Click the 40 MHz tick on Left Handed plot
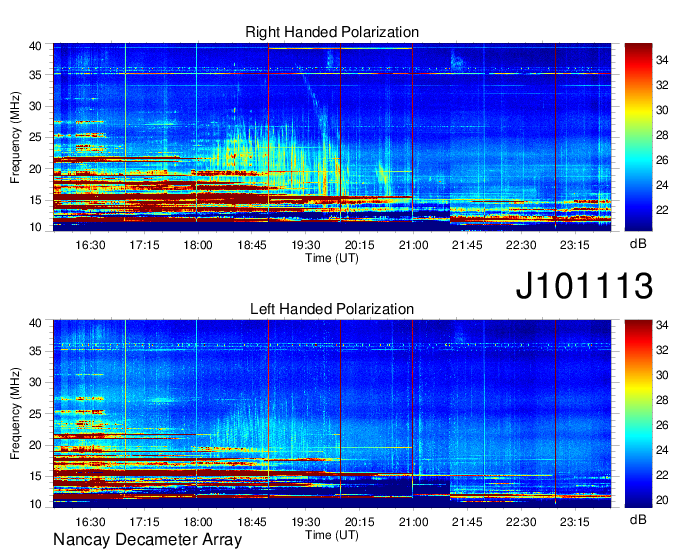This screenshot has height=552, width=680. click(x=35, y=323)
